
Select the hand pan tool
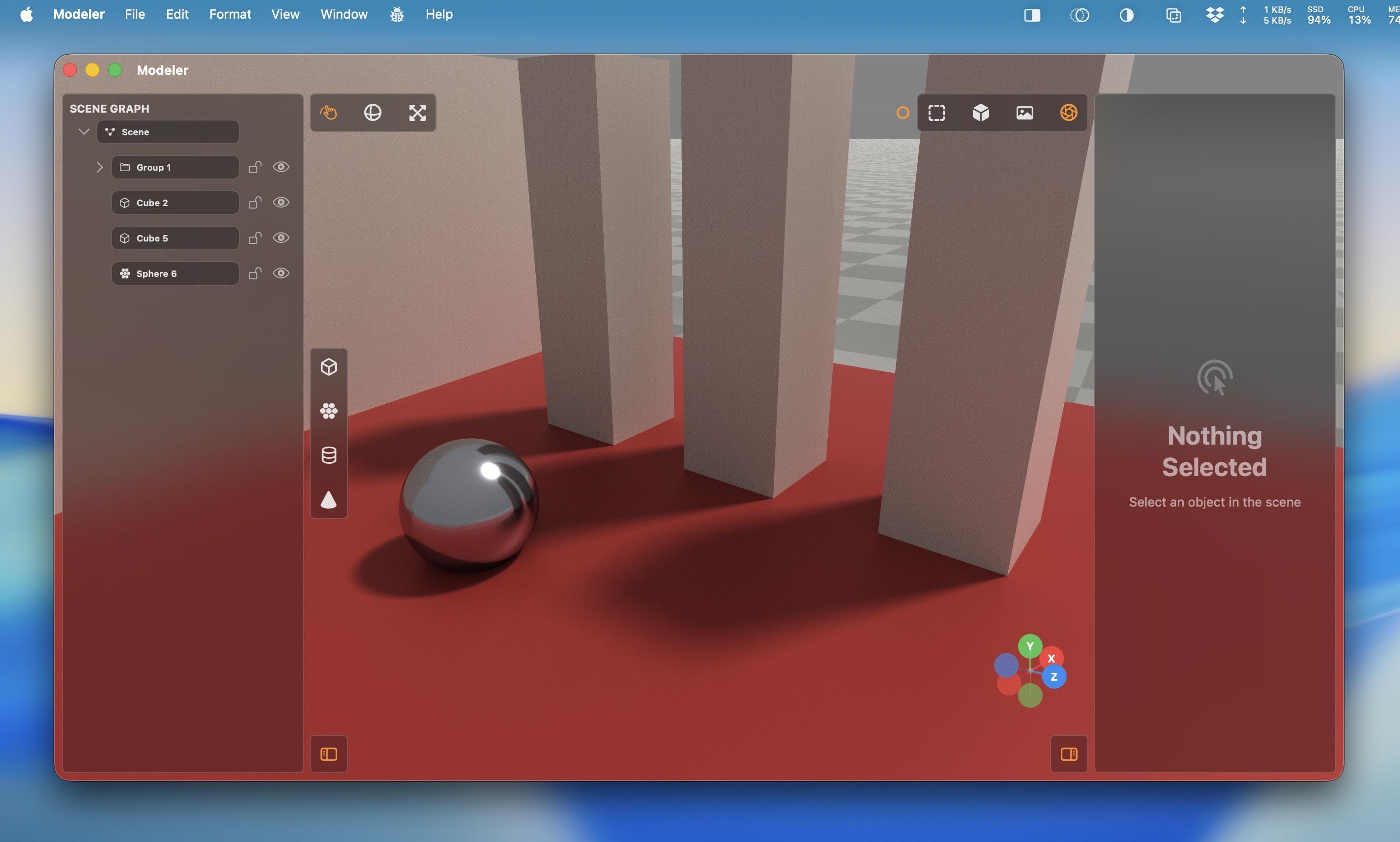(328, 112)
